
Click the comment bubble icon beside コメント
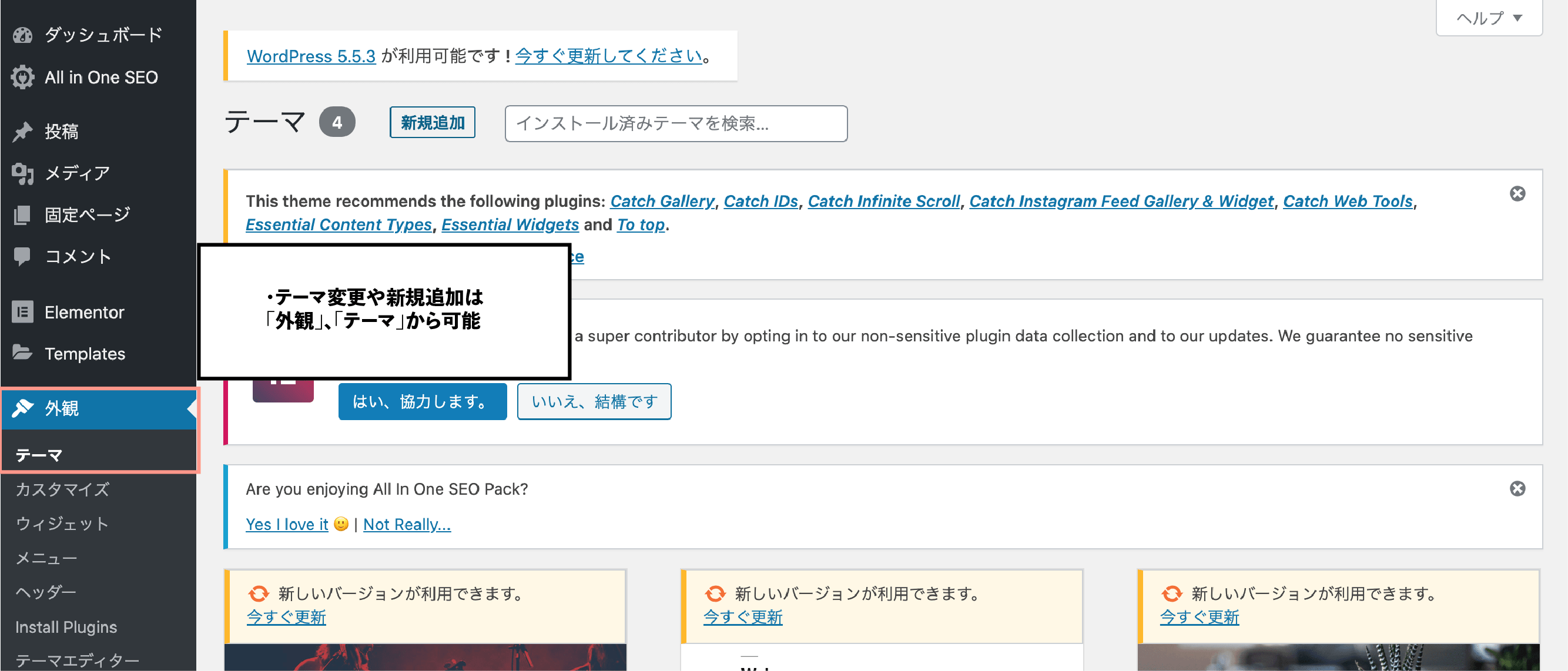click(22, 256)
